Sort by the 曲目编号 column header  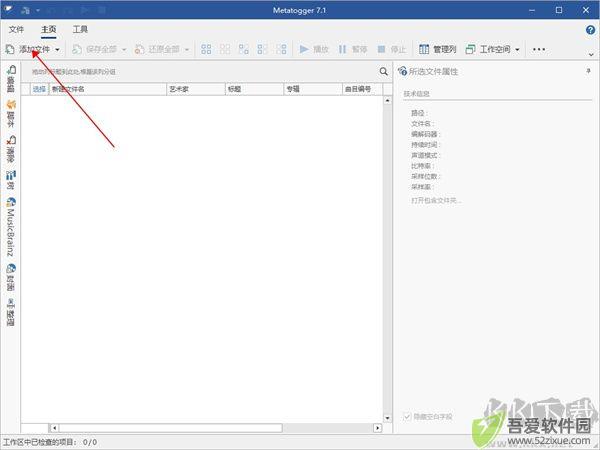click(x=362, y=89)
